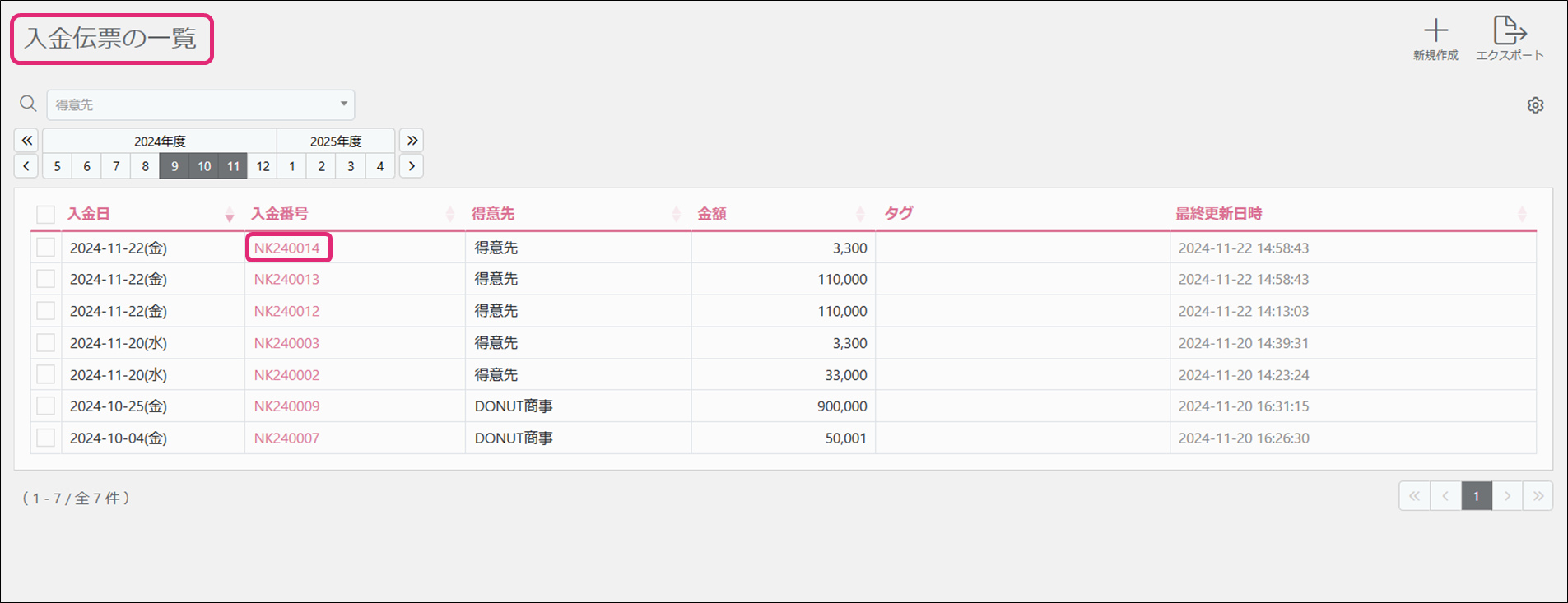The image size is (1568, 603).
Task: Go to previous month single arrow
Action: click(26, 166)
